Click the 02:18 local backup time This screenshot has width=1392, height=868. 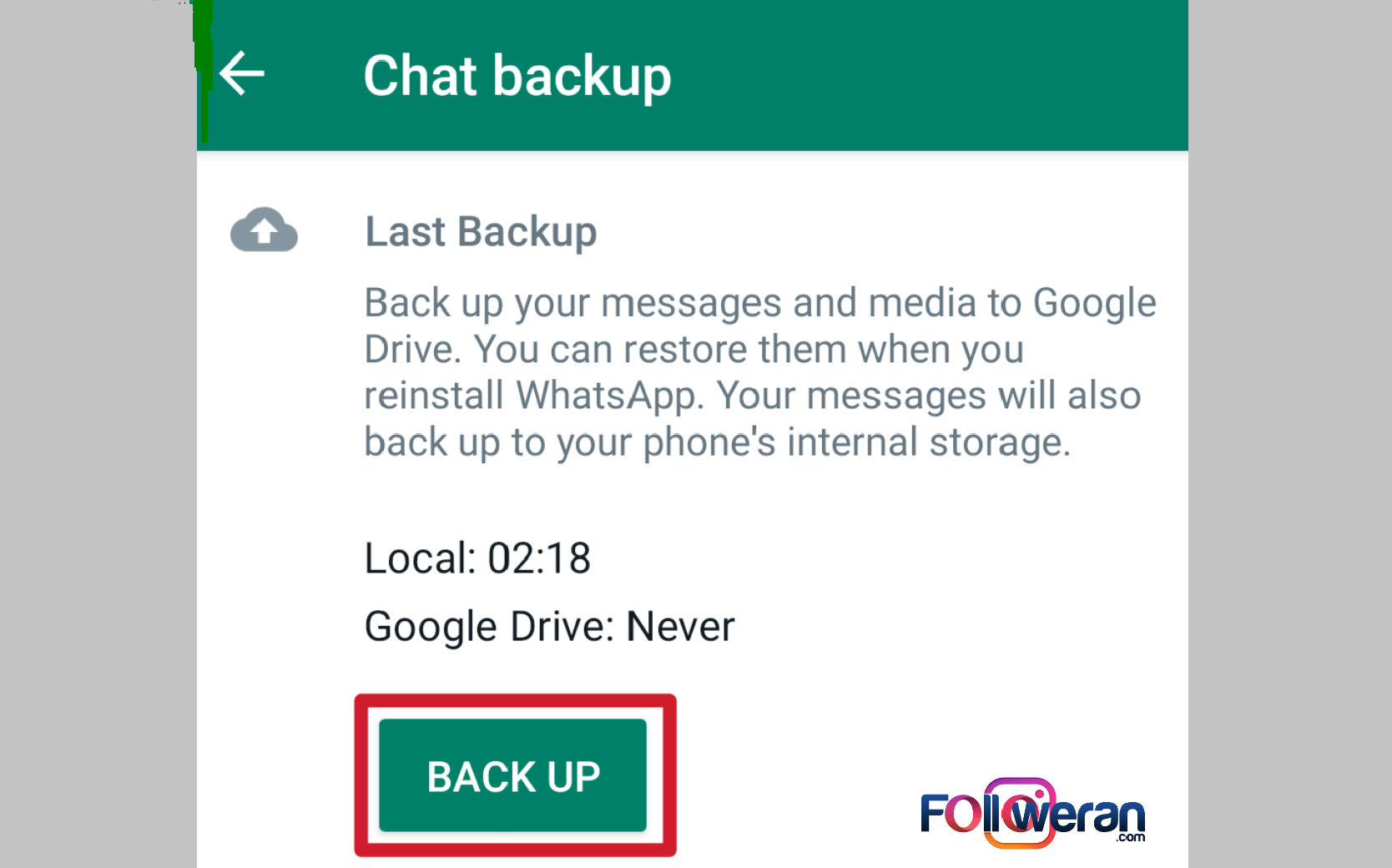pos(539,558)
